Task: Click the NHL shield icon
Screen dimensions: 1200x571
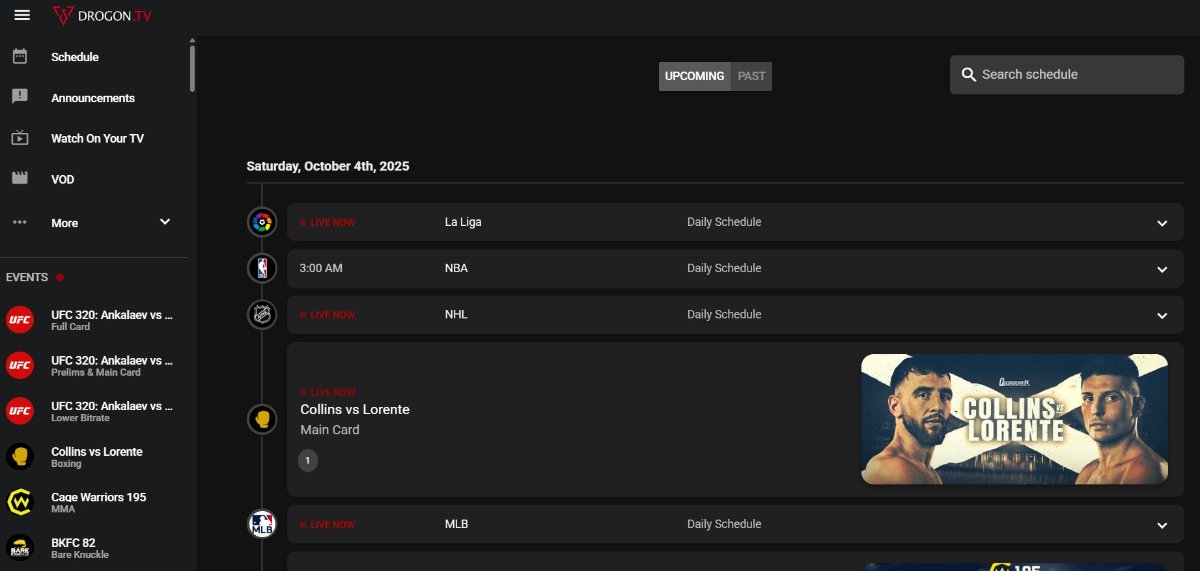Action: pos(262,315)
